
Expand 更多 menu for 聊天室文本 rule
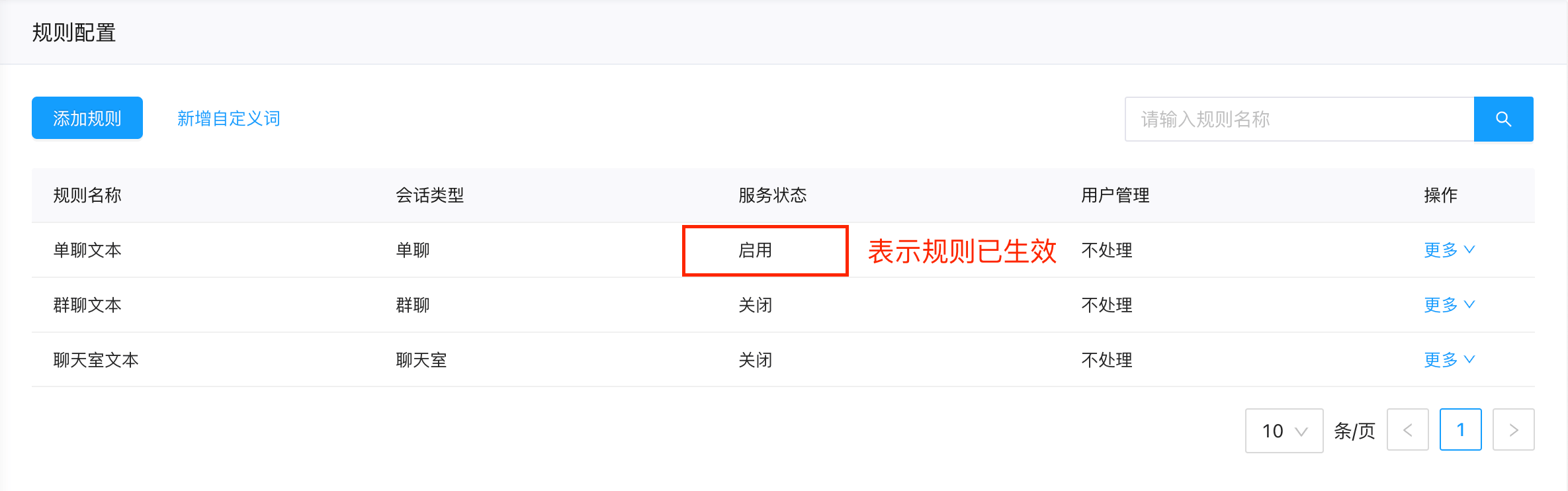click(x=1450, y=360)
